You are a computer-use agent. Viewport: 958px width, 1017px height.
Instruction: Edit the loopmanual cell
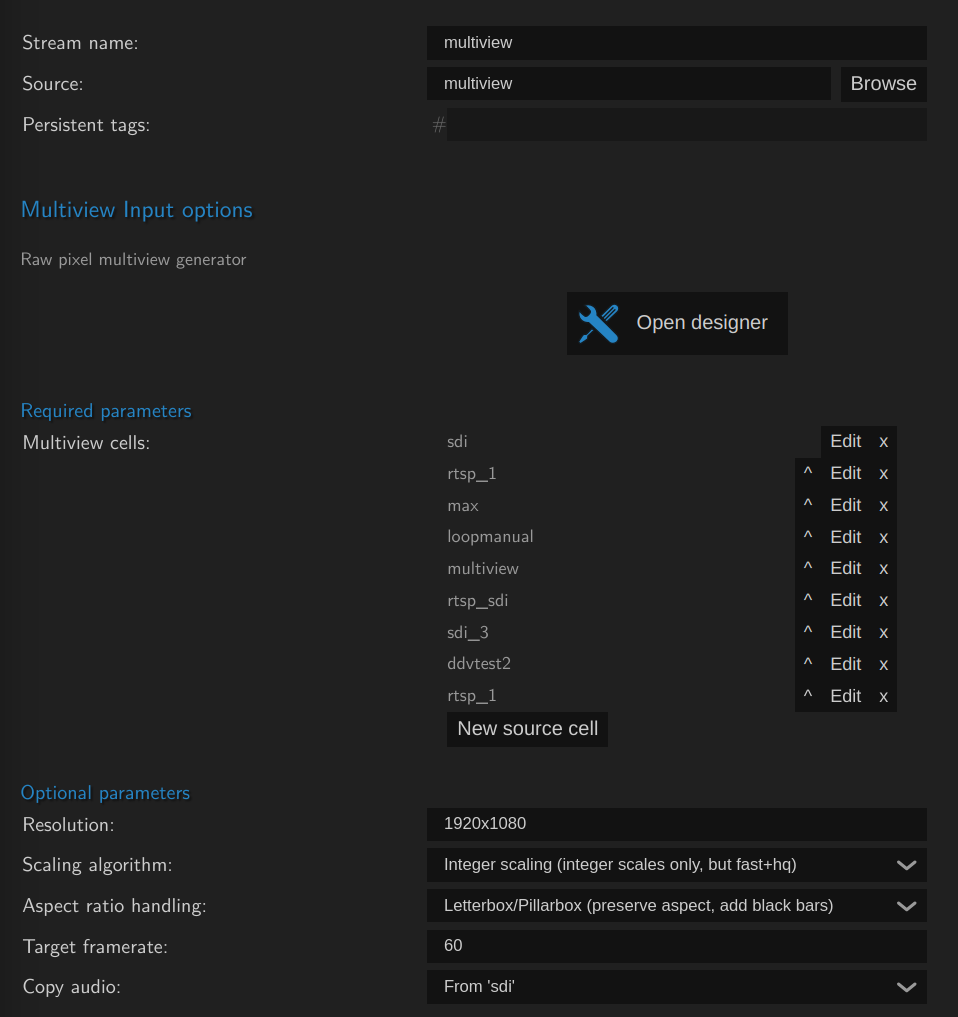click(845, 537)
